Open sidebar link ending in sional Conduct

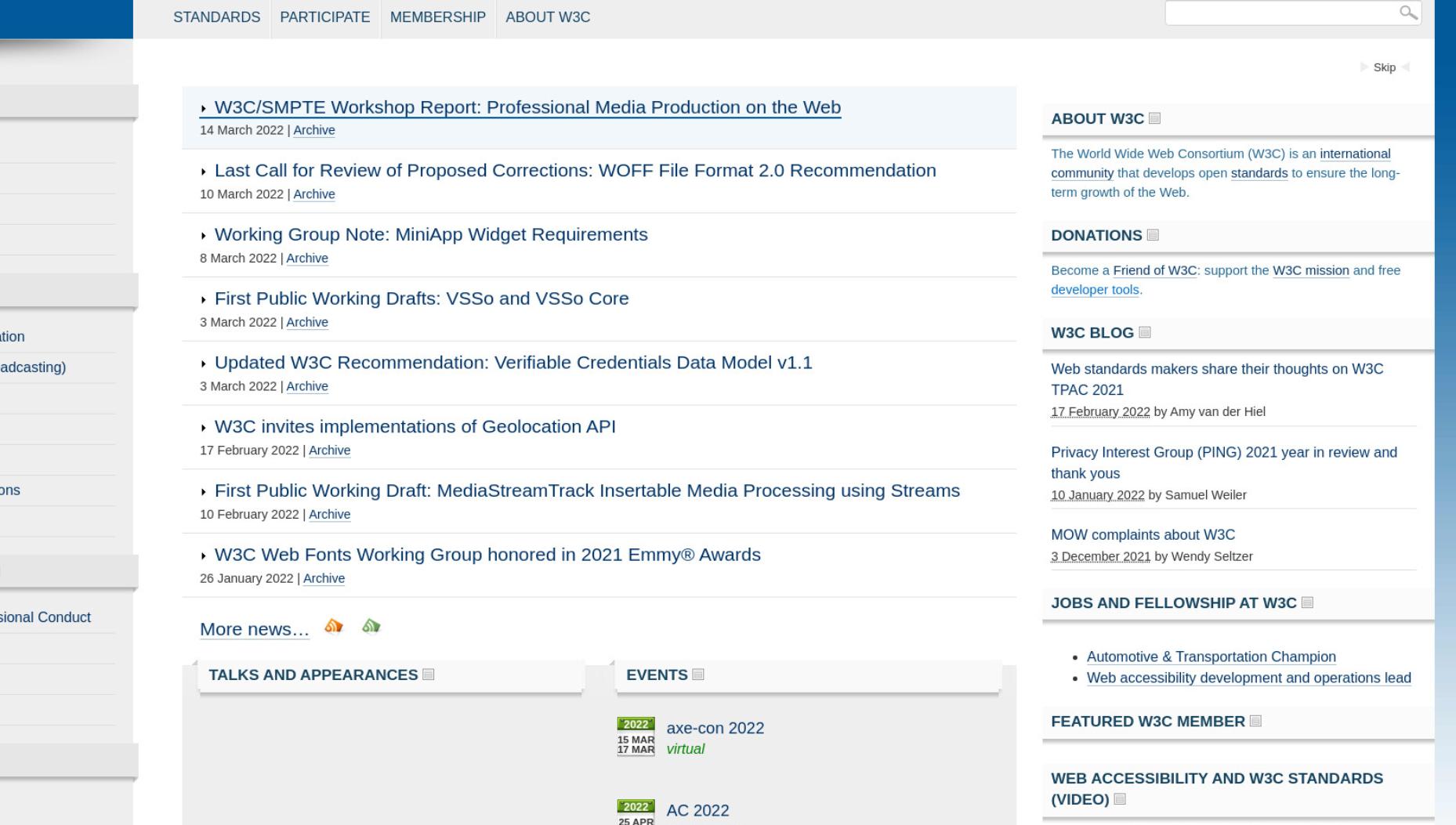coord(45,617)
